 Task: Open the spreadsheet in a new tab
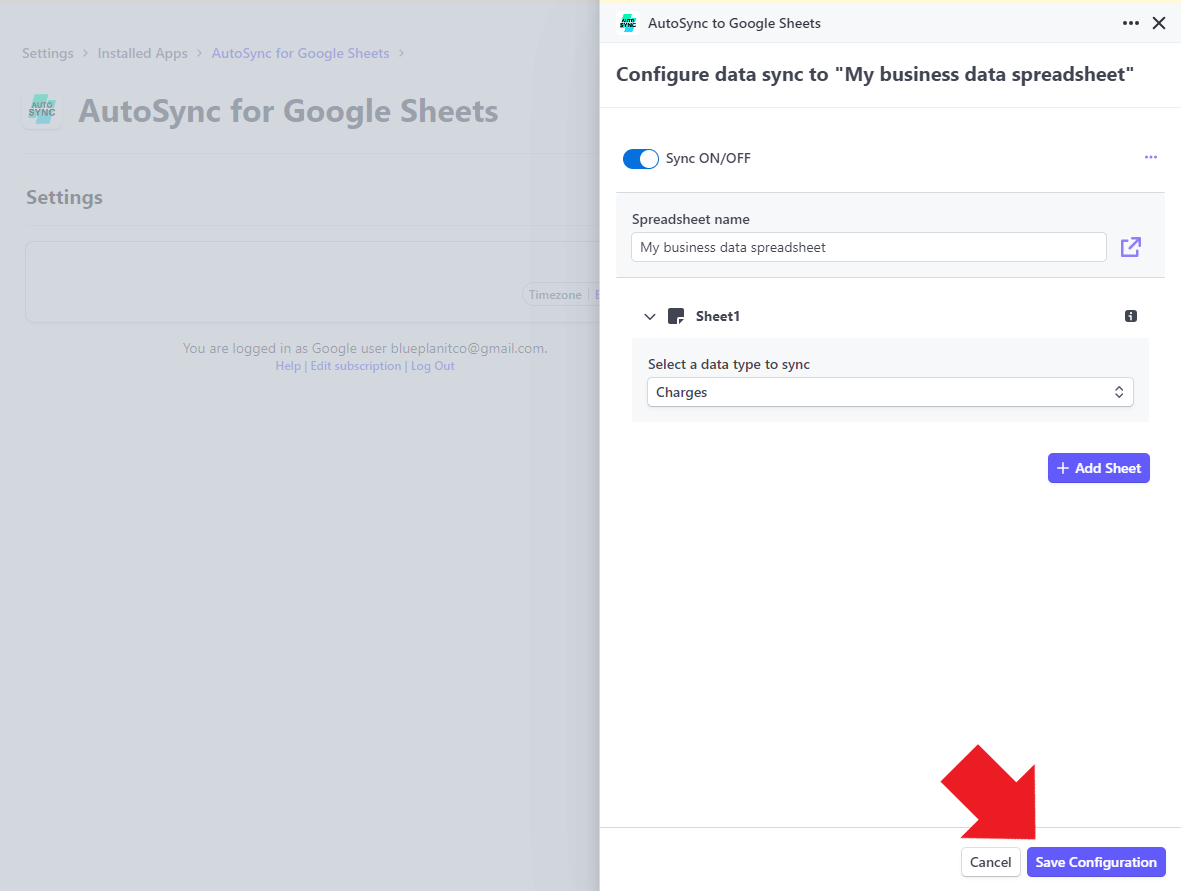1131,247
